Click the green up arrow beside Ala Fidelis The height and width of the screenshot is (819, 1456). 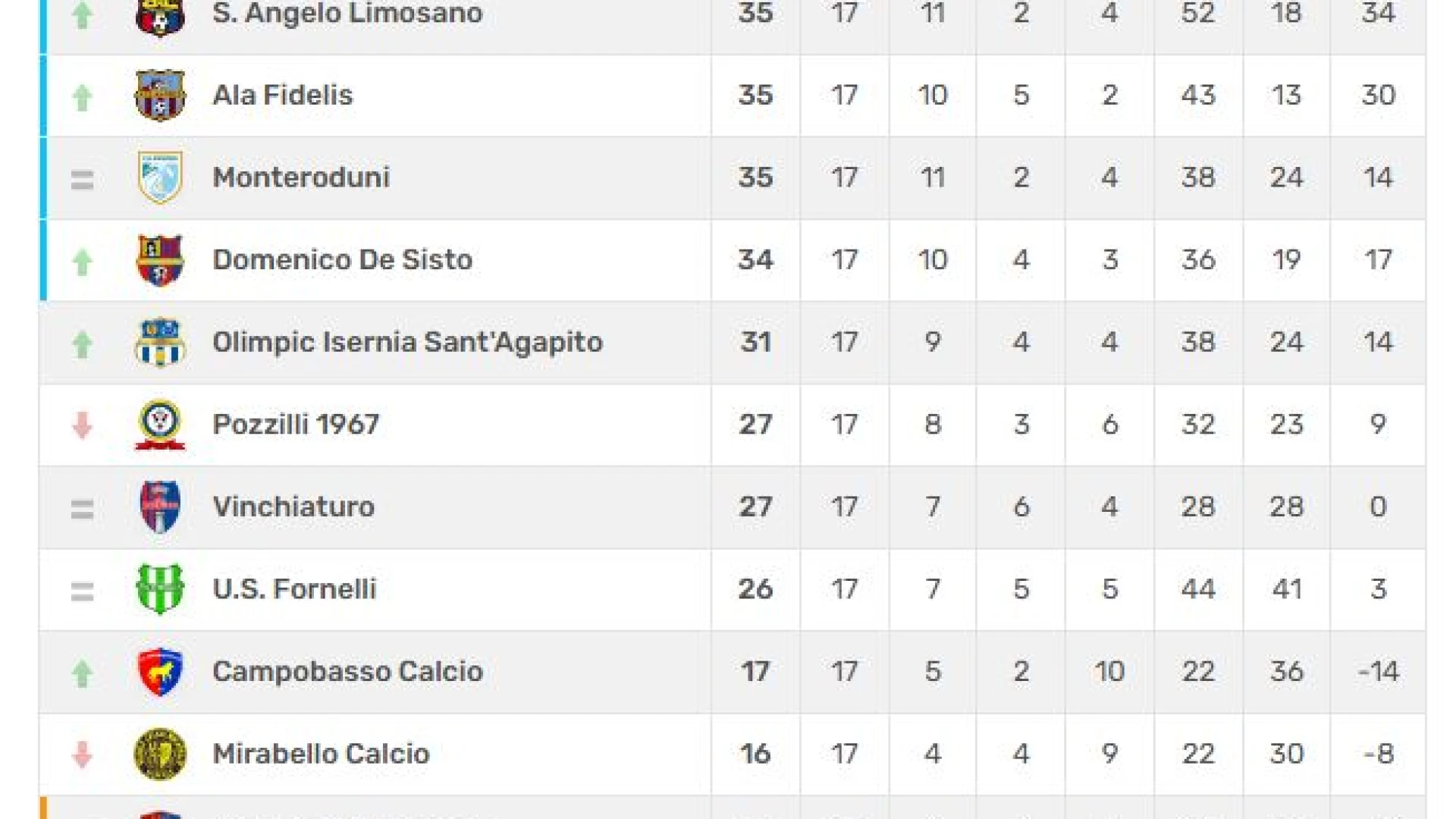tap(82, 97)
